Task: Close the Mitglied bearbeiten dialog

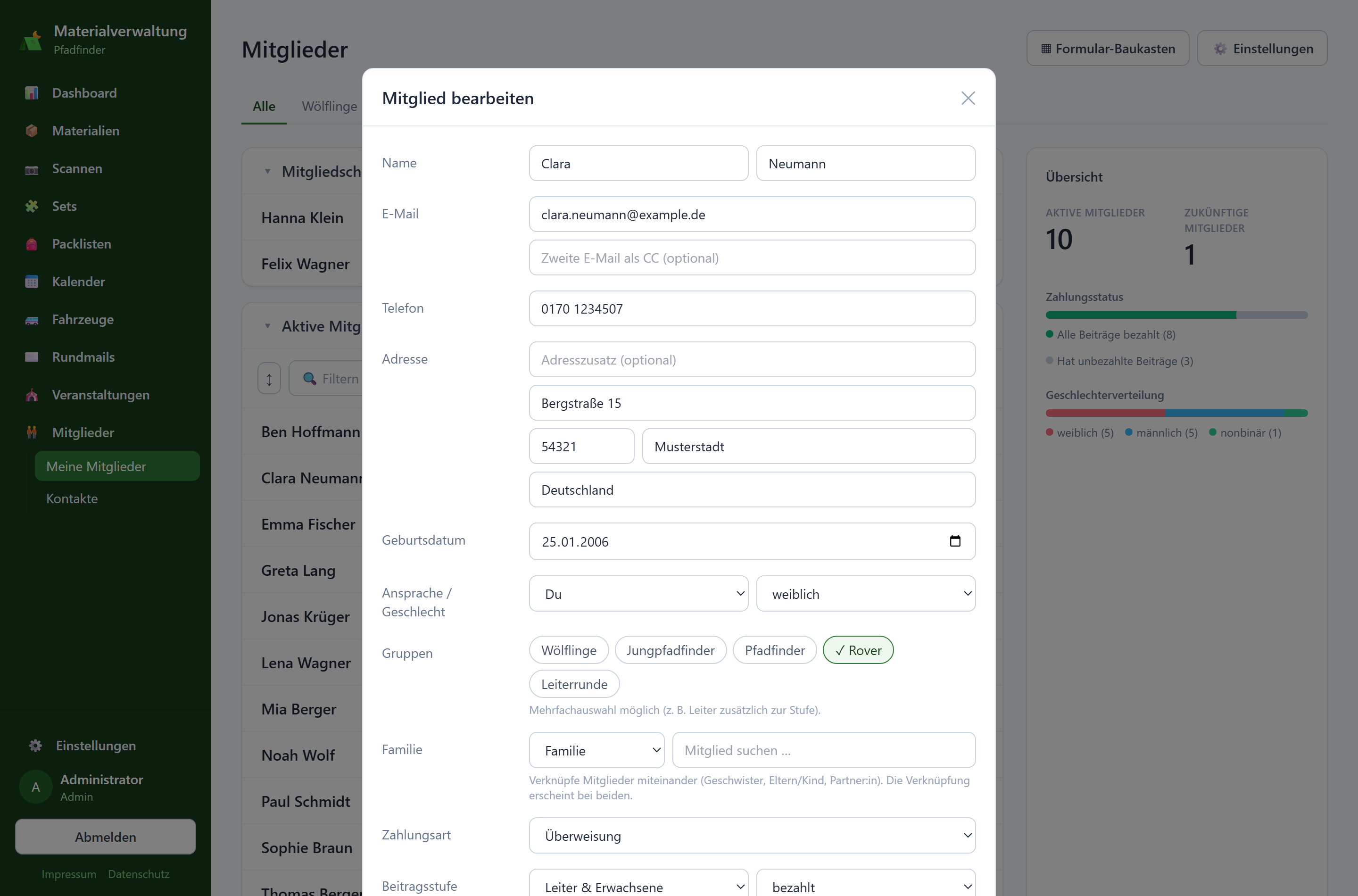Action: pos(968,98)
